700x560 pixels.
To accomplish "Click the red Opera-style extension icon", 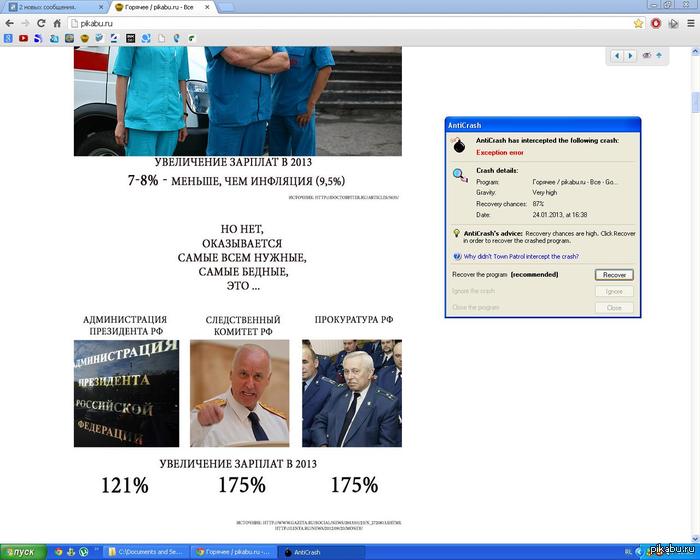I will pos(656,22).
